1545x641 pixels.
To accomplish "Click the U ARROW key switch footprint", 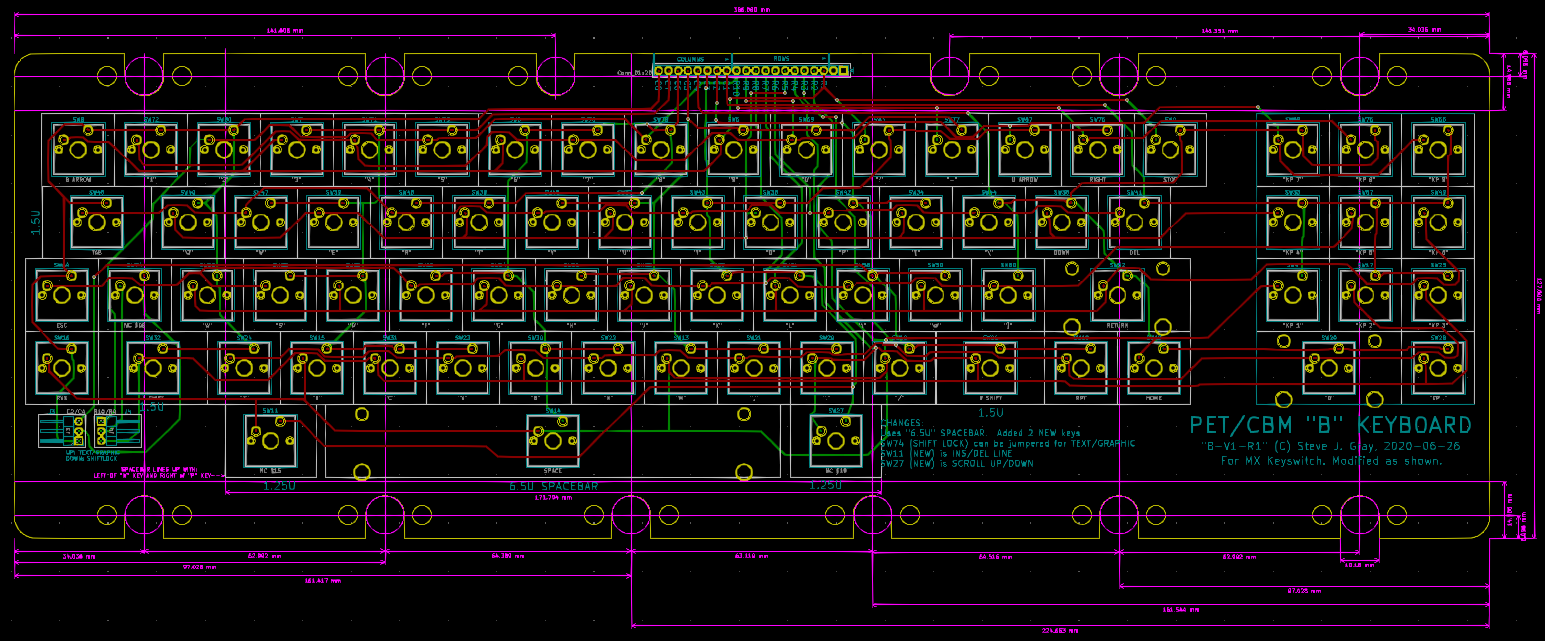I will point(1024,149).
